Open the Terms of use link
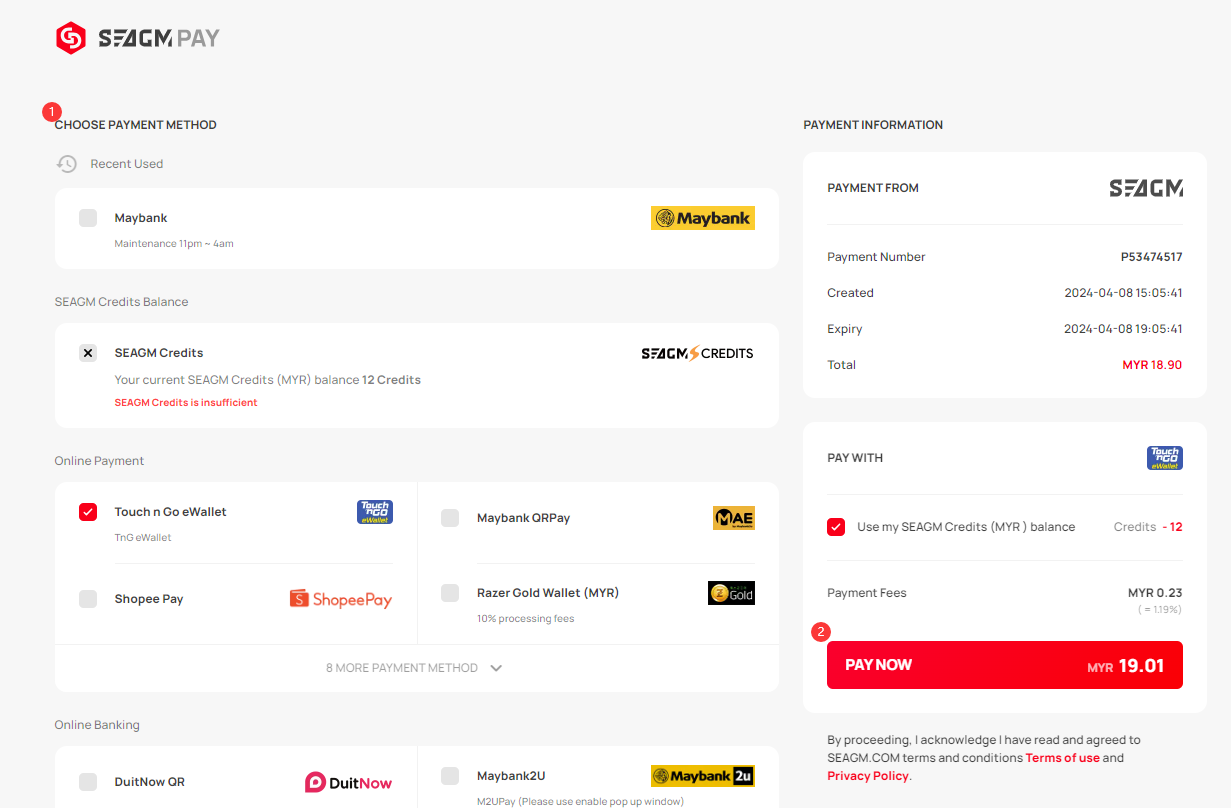Viewport: 1231px width, 808px height. tap(1062, 758)
